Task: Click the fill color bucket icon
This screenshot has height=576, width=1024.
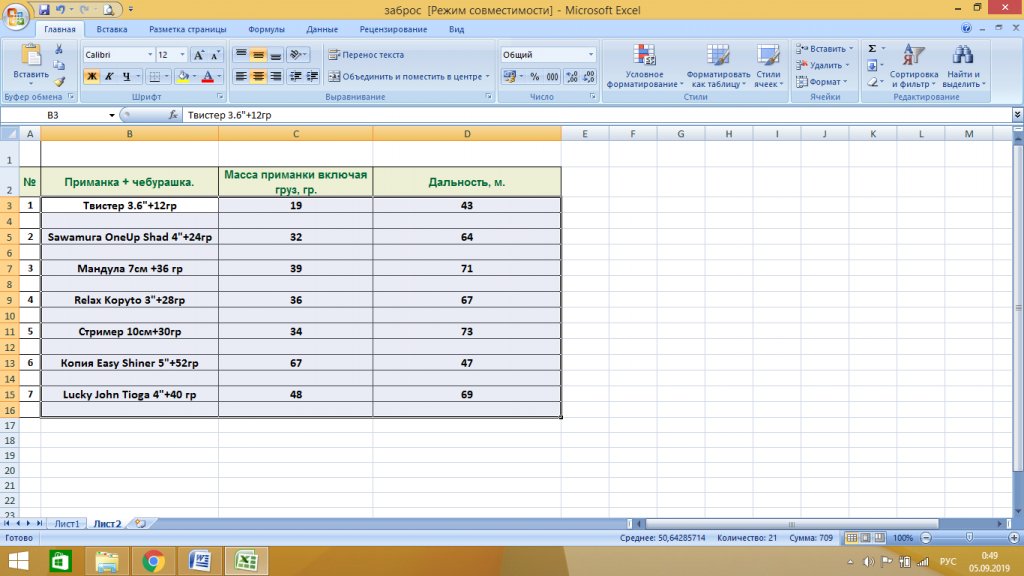Action: pos(183,76)
